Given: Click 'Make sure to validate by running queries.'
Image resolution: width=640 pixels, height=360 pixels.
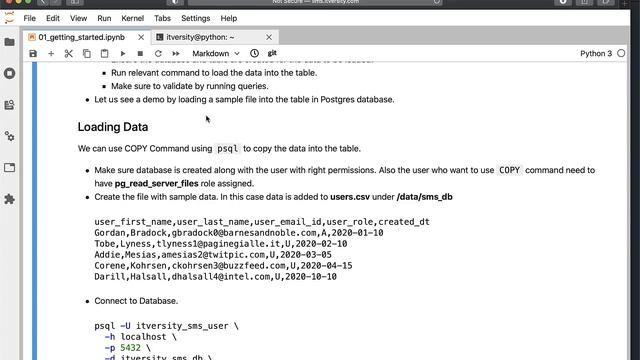Looking at the screenshot, I should [x=190, y=86].
